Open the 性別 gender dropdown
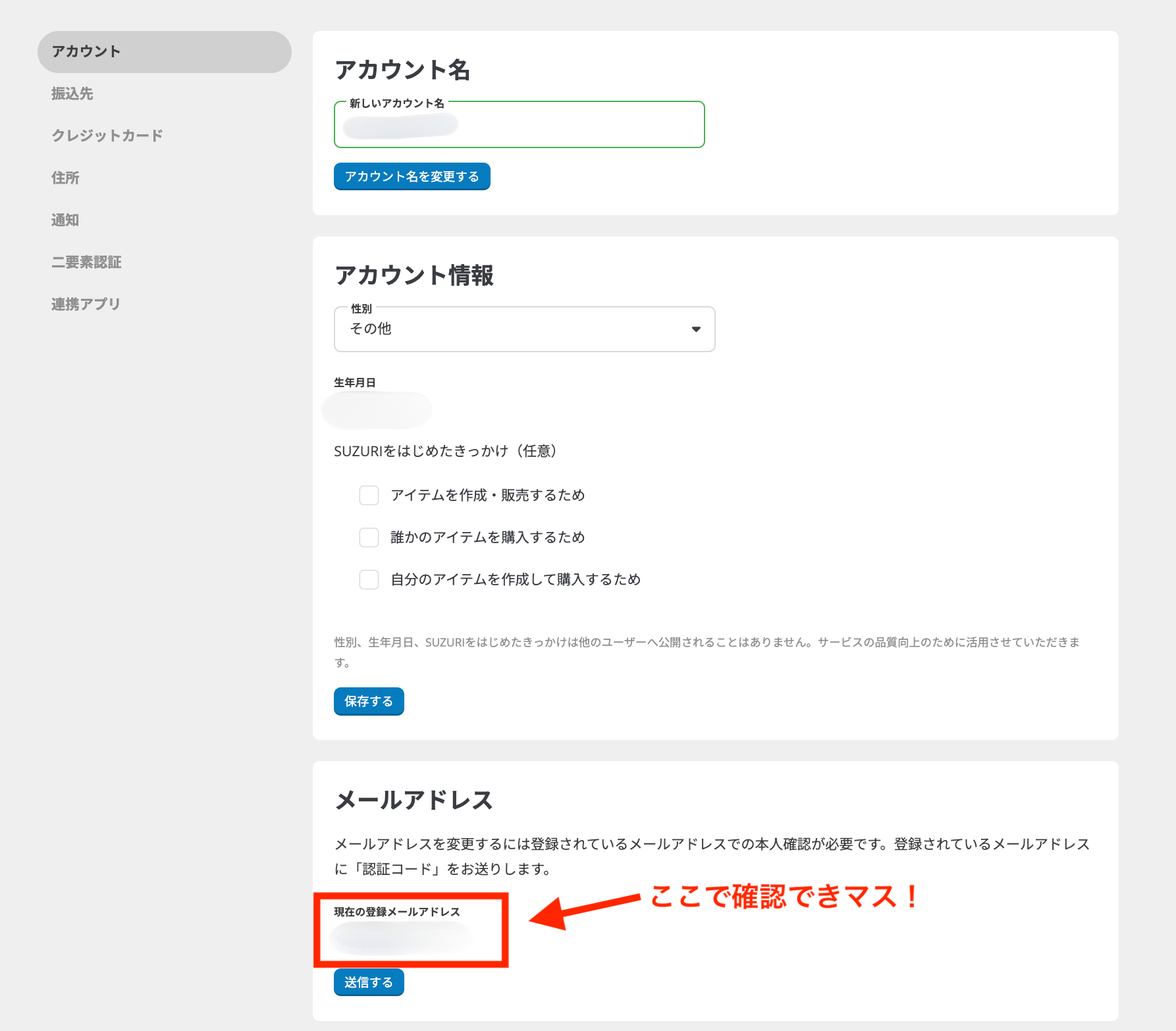Image resolution: width=1176 pixels, height=1031 pixels. pos(523,329)
